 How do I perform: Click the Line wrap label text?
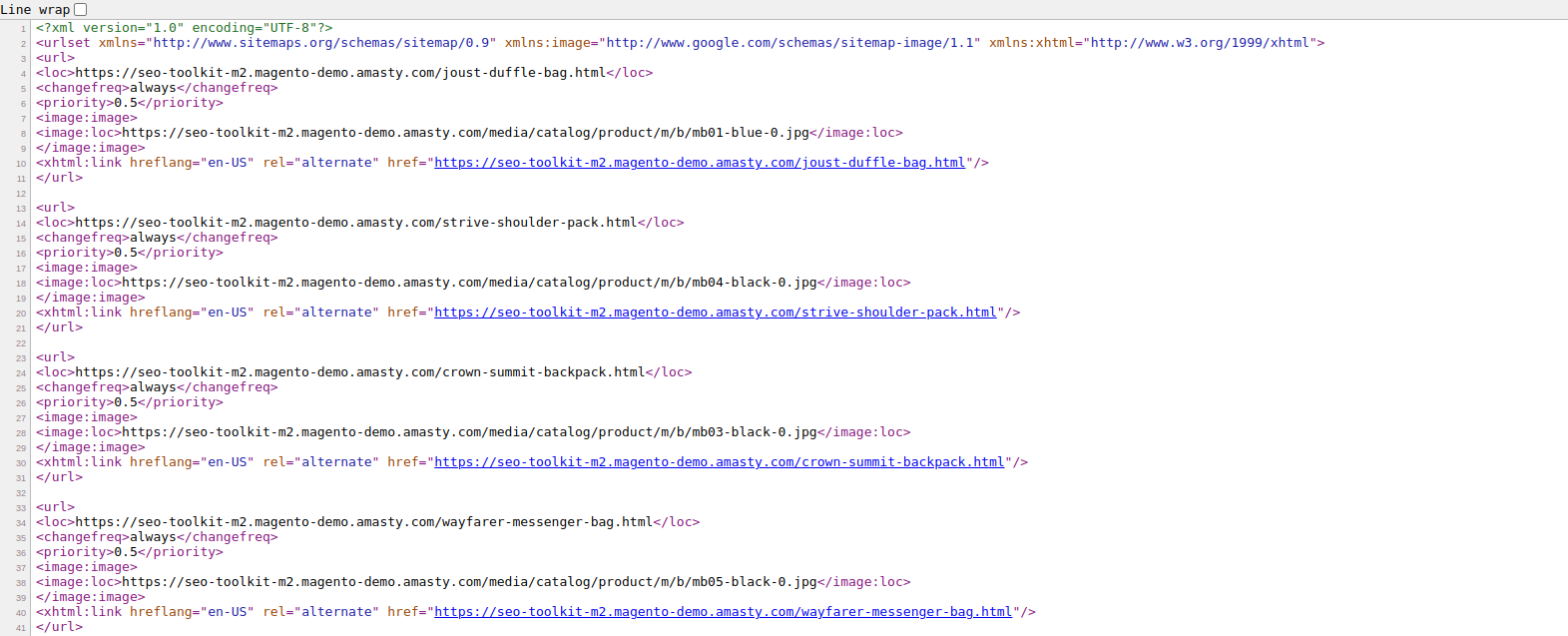pyautogui.click(x=35, y=9)
